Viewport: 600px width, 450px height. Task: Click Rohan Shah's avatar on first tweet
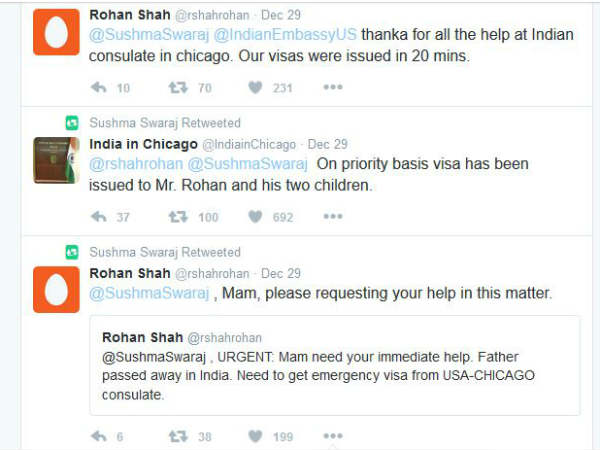click(x=56, y=33)
